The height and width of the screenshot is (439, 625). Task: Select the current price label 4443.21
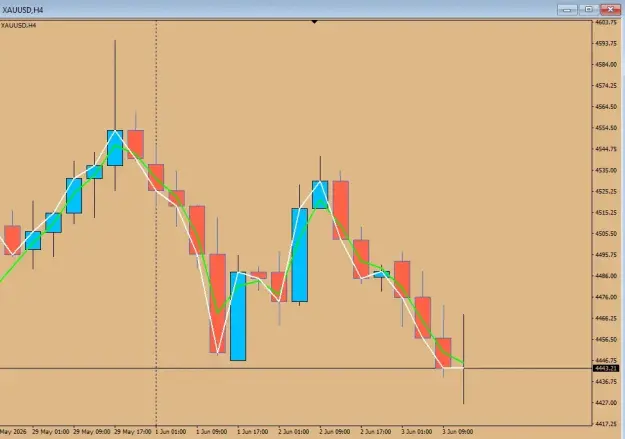pos(605,368)
